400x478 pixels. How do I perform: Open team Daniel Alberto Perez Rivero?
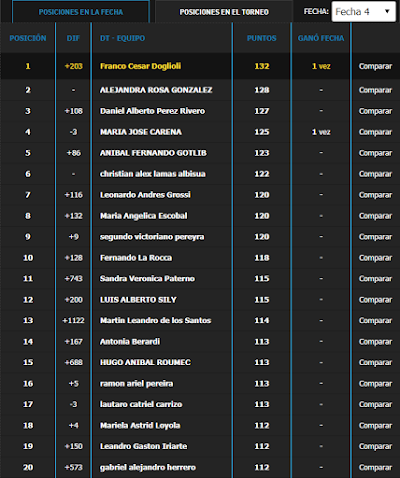pos(152,111)
